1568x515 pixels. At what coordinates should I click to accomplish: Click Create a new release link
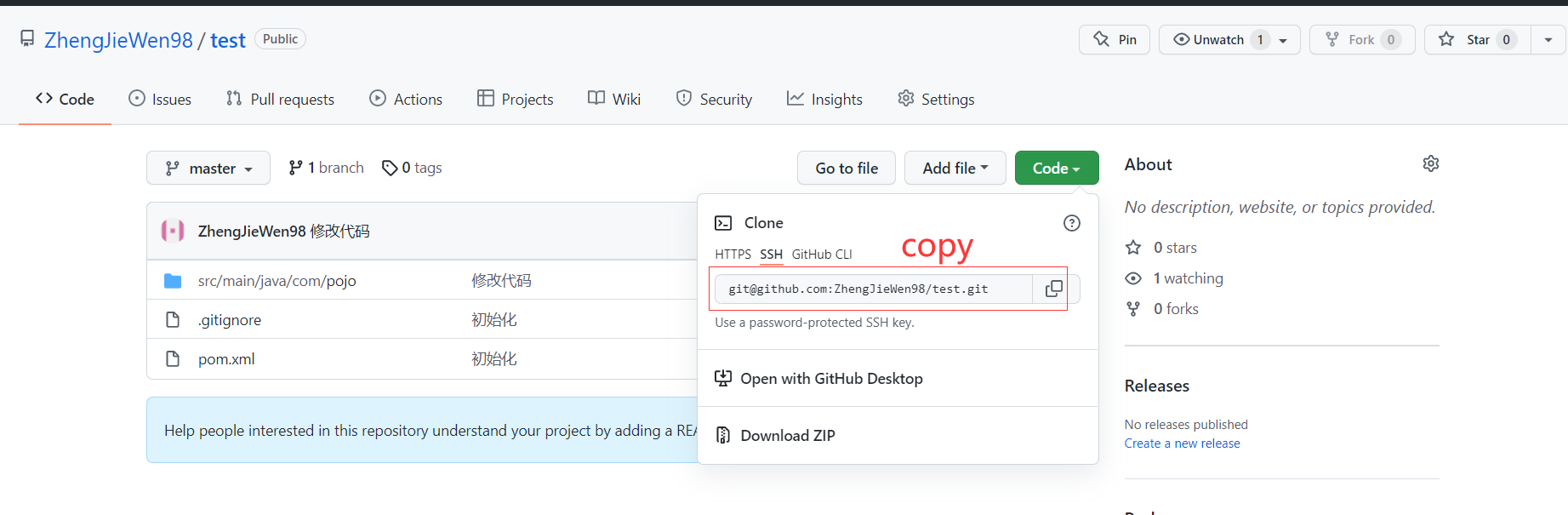point(1182,443)
